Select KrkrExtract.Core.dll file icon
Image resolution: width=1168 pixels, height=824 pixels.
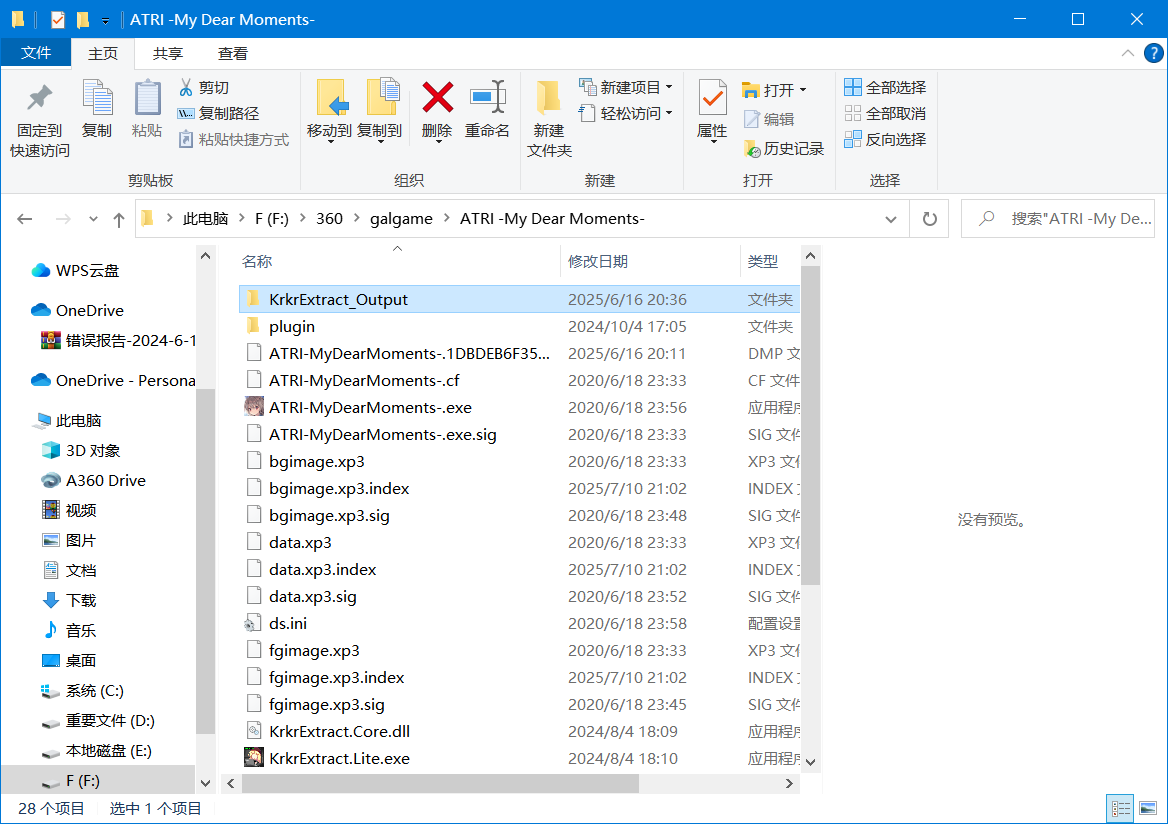254,731
